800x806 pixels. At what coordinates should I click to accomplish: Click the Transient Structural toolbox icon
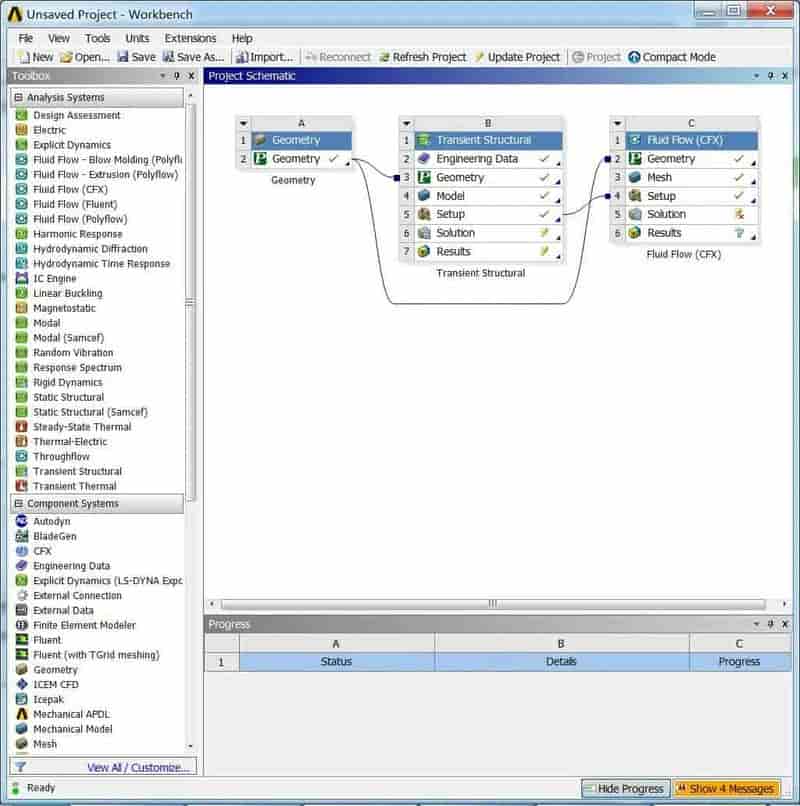(21, 471)
